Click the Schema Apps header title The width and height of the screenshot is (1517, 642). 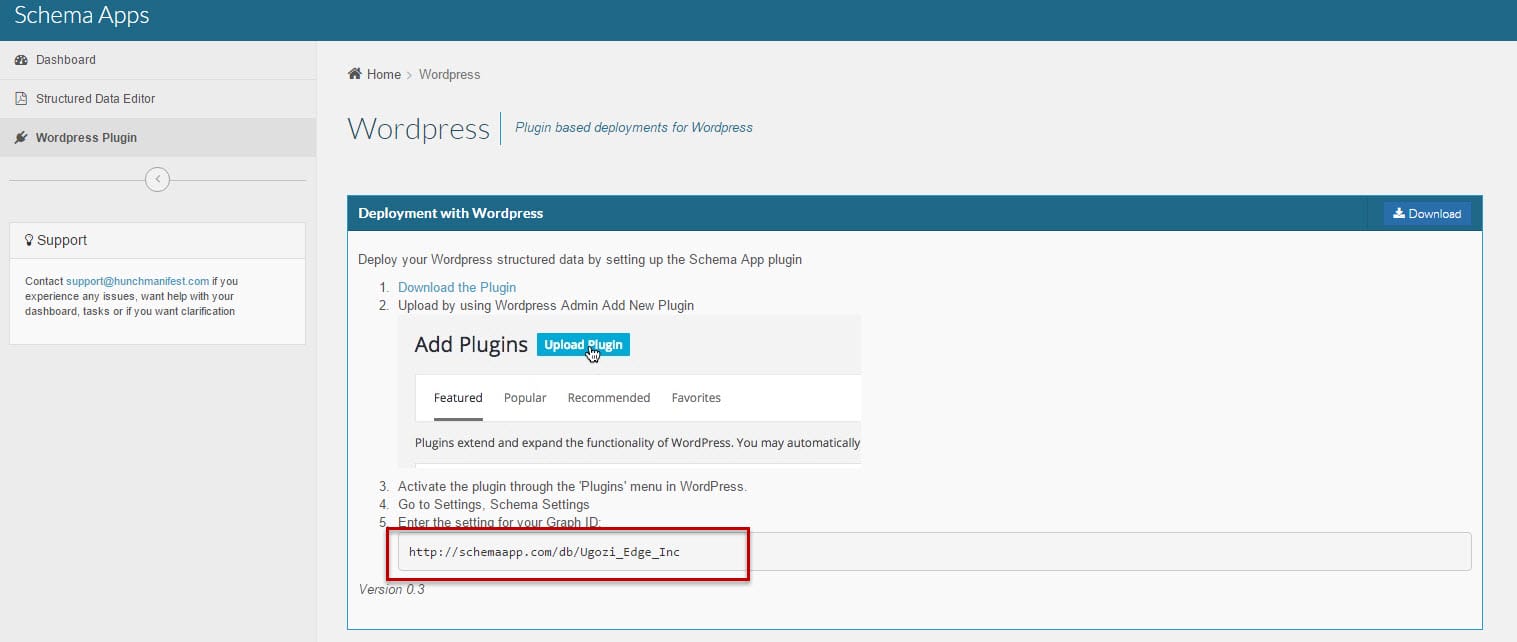tap(82, 16)
